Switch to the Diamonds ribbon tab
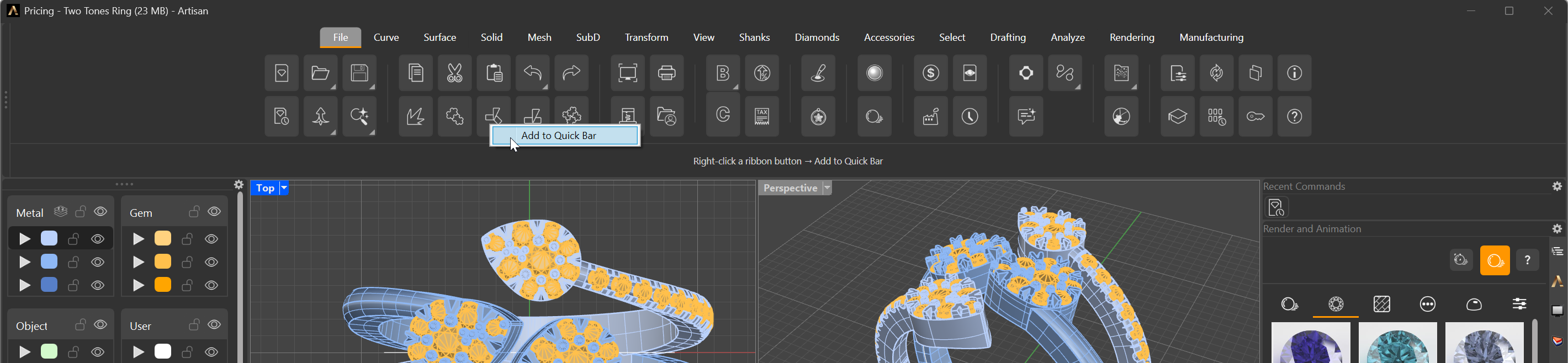Screen dimensions: 1568x363 817,37
